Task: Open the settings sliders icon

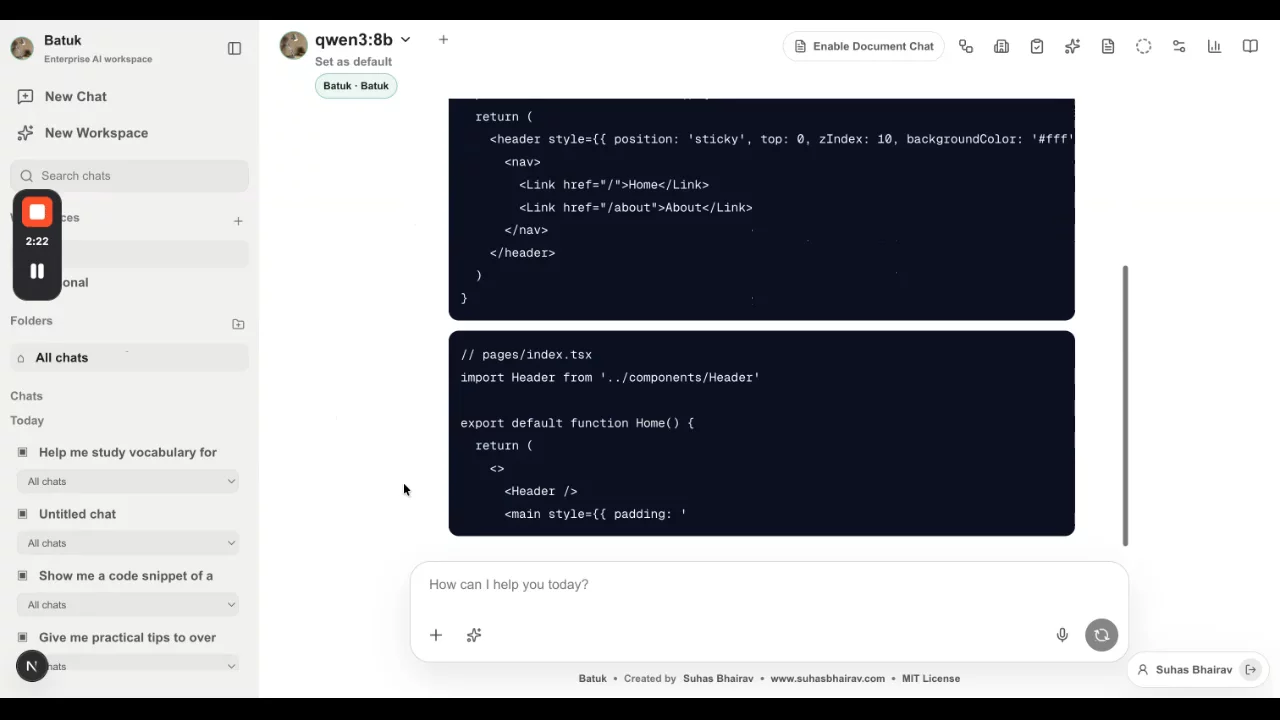Action: (1179, 46)
